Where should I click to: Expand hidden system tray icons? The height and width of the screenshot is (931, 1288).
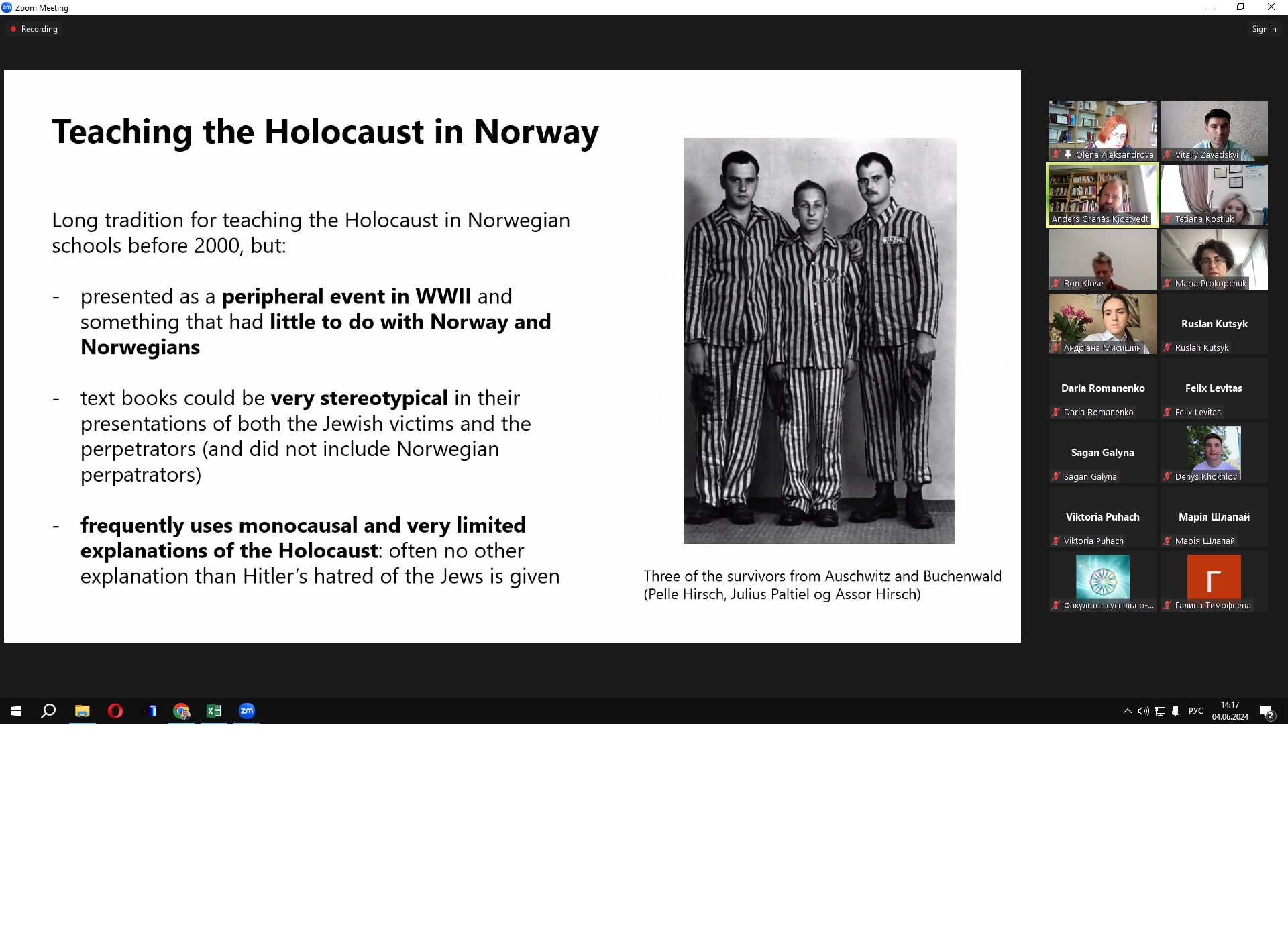[x=1127, y=711]
